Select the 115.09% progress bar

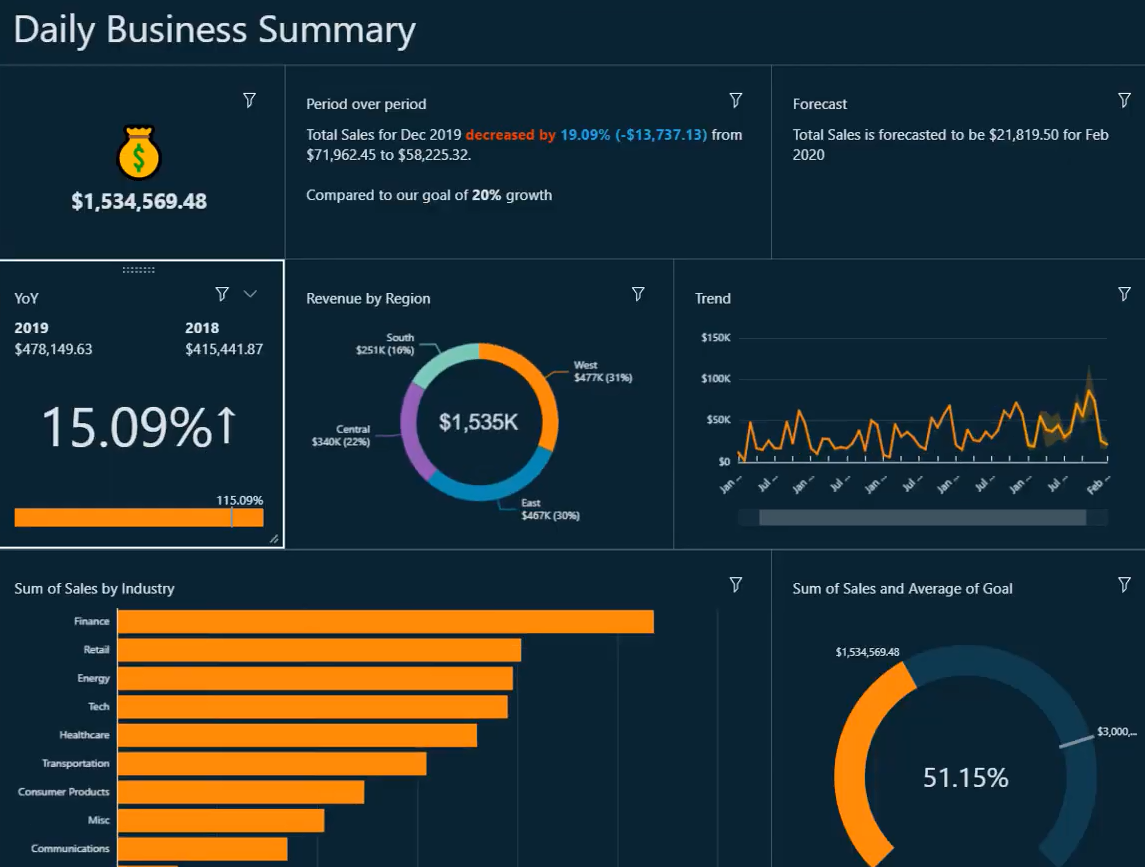(x=140, y=517)
